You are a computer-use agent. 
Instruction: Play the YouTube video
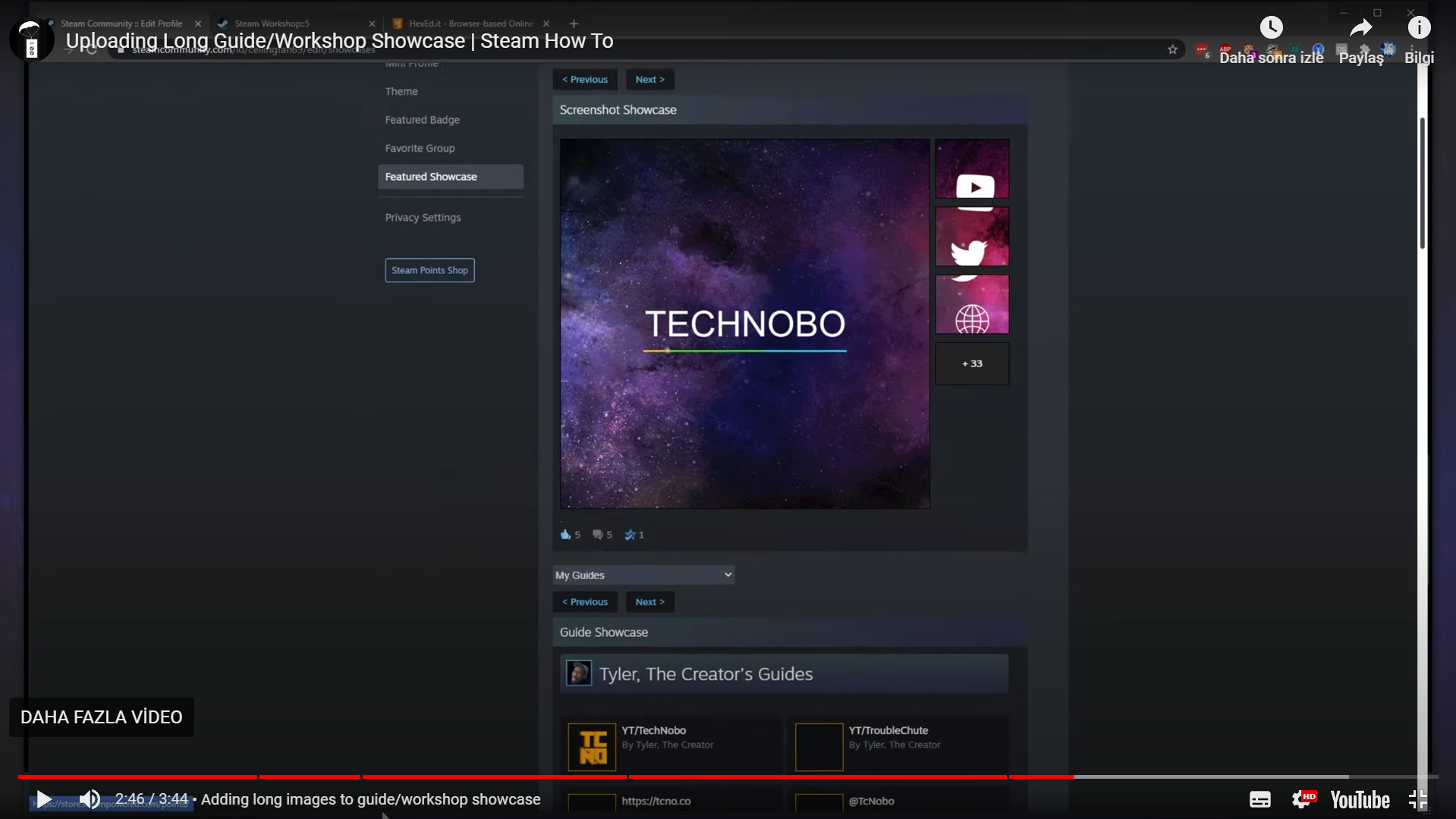44,799
